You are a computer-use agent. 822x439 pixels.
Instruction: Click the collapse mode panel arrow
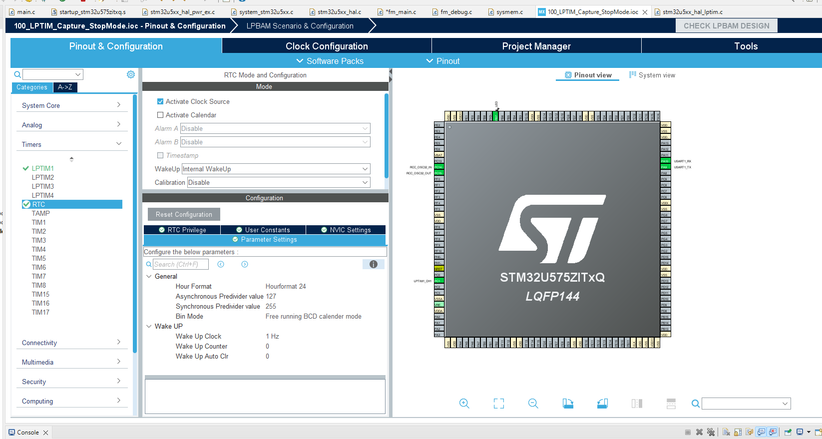point(390,71)
